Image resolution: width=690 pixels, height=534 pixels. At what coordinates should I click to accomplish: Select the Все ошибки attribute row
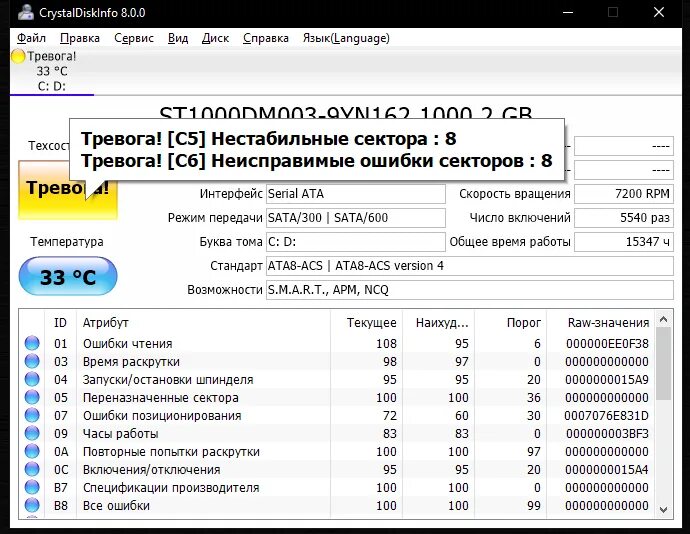pyautogui.click(x=337, y=506)
